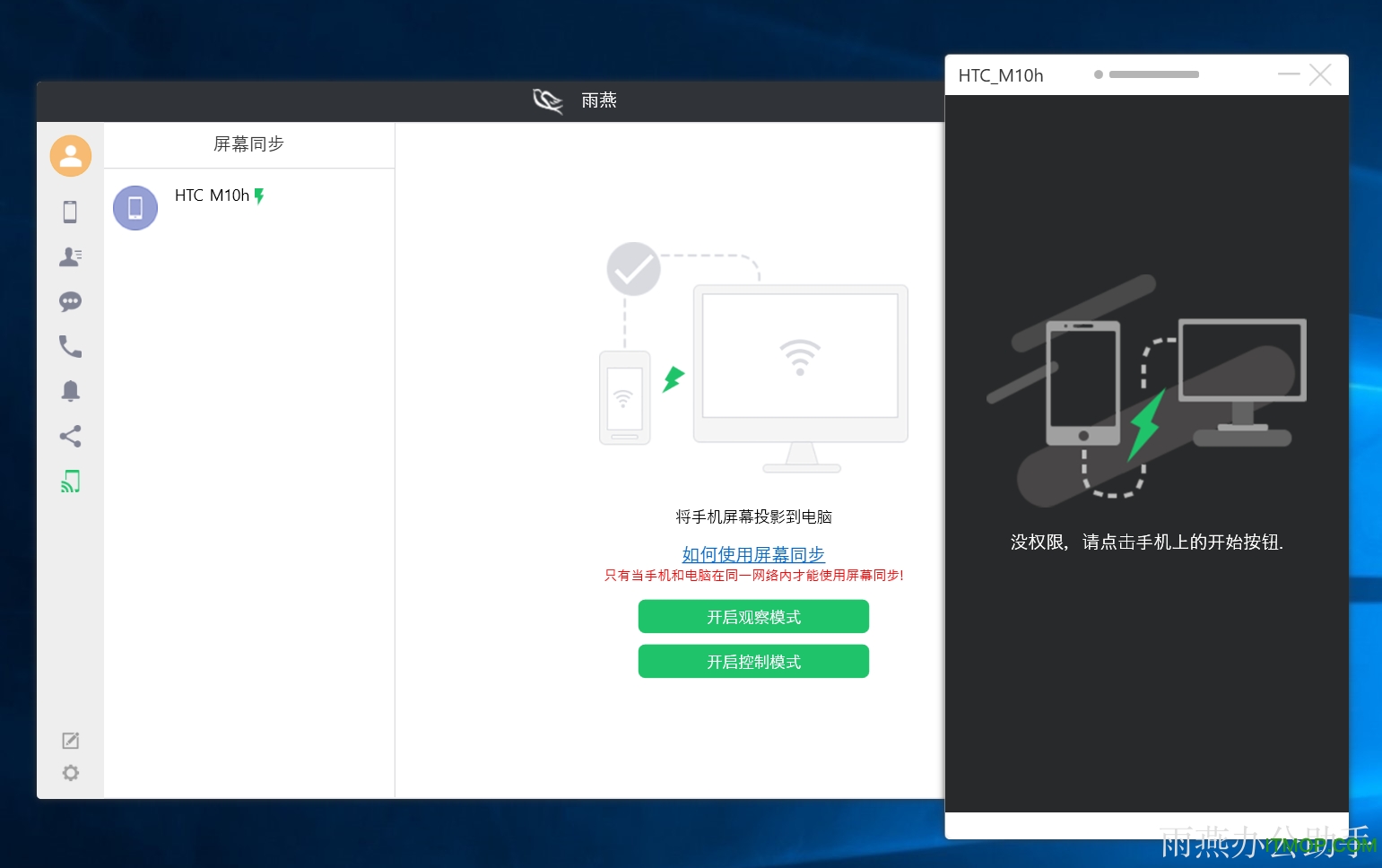Switch to the HTC_M10h mirror window title
The height and width of the screenshot is (868, 1382).
pos(1001,75)
